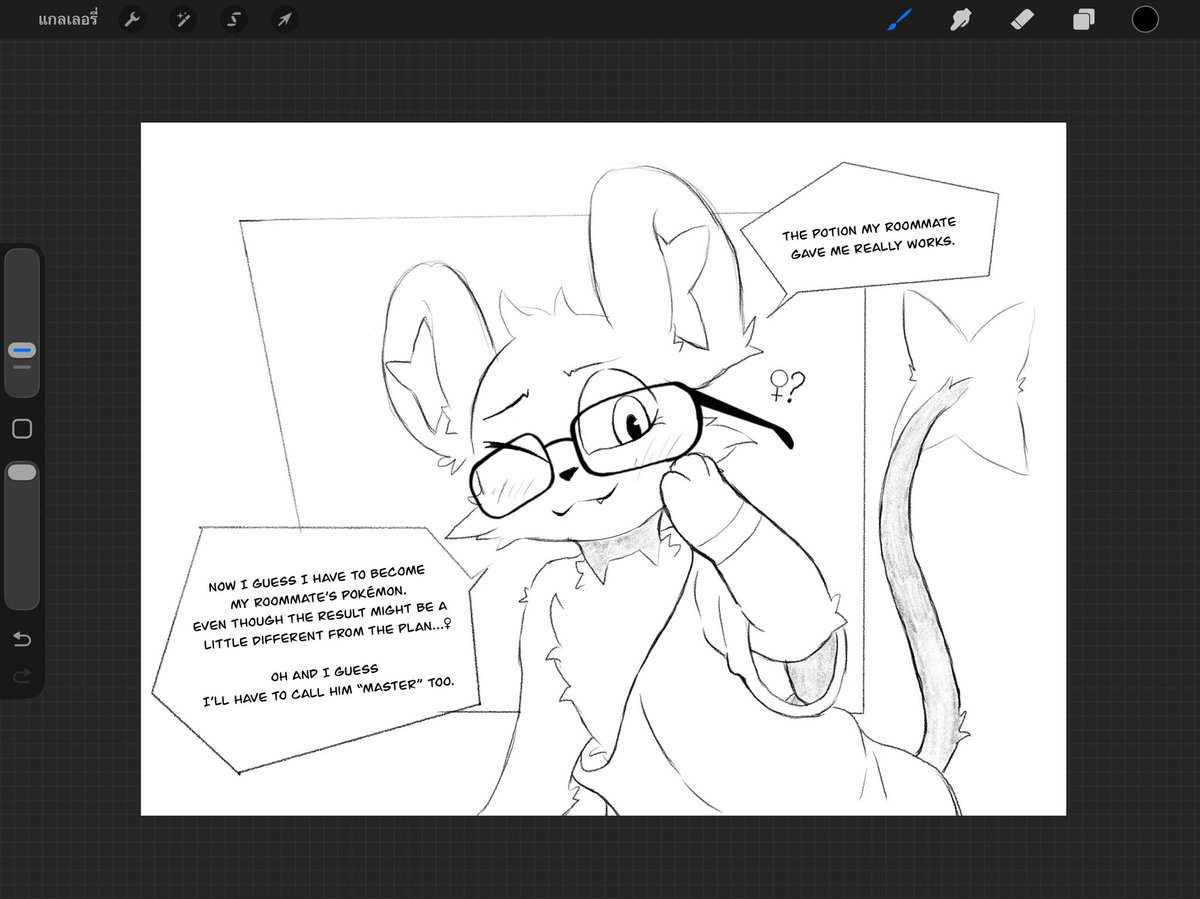Click the brush opacity slider handle

pyautogui.click(x=22, y=472)
